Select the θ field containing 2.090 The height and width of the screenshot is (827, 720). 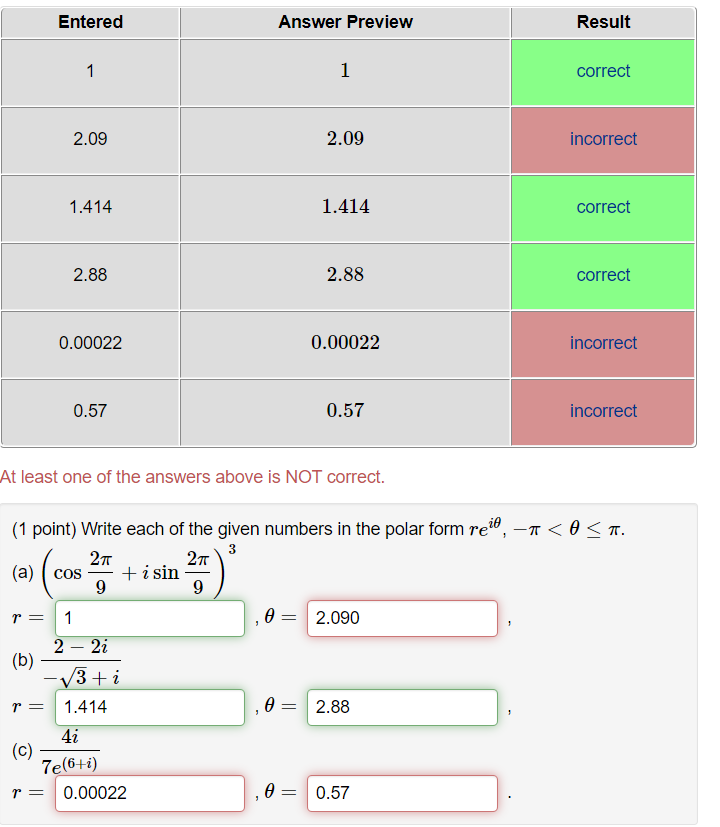pyautogui.click(x=401, y=618)
